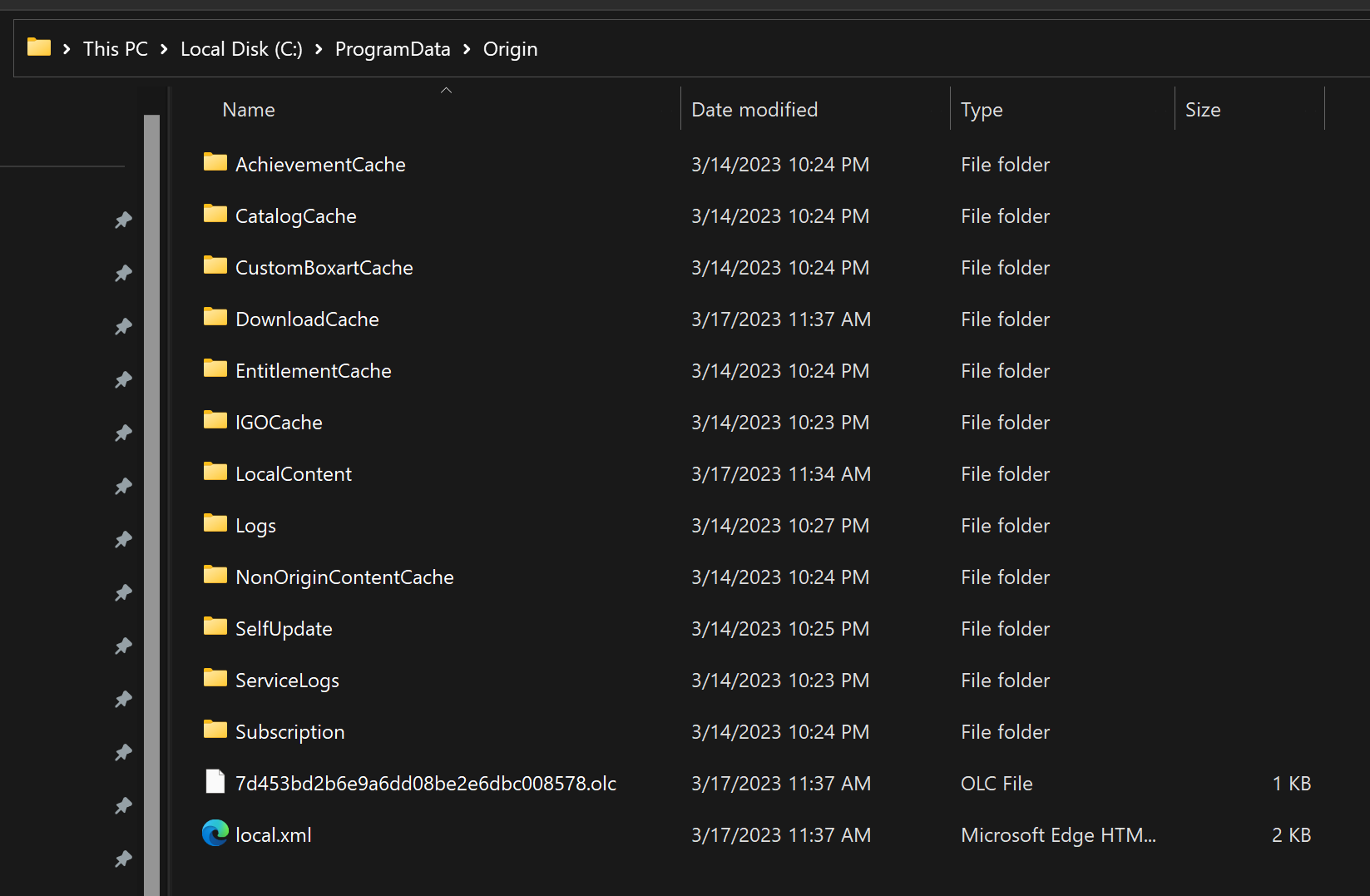Click the folder icon in address bar
The height and width of the screenshot is (896, 1370).
click(x=38, y=47)
